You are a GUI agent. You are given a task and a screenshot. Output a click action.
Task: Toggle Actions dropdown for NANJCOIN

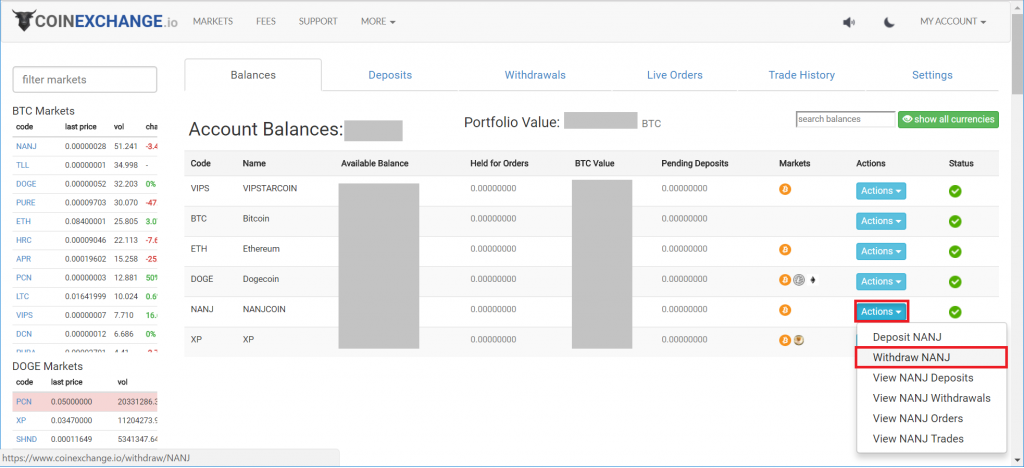(881, 311)
